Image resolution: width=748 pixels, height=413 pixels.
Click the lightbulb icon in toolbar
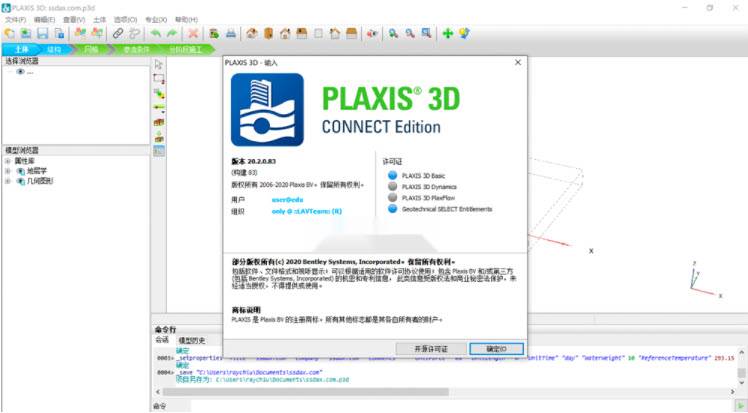[x=464, y=33]
